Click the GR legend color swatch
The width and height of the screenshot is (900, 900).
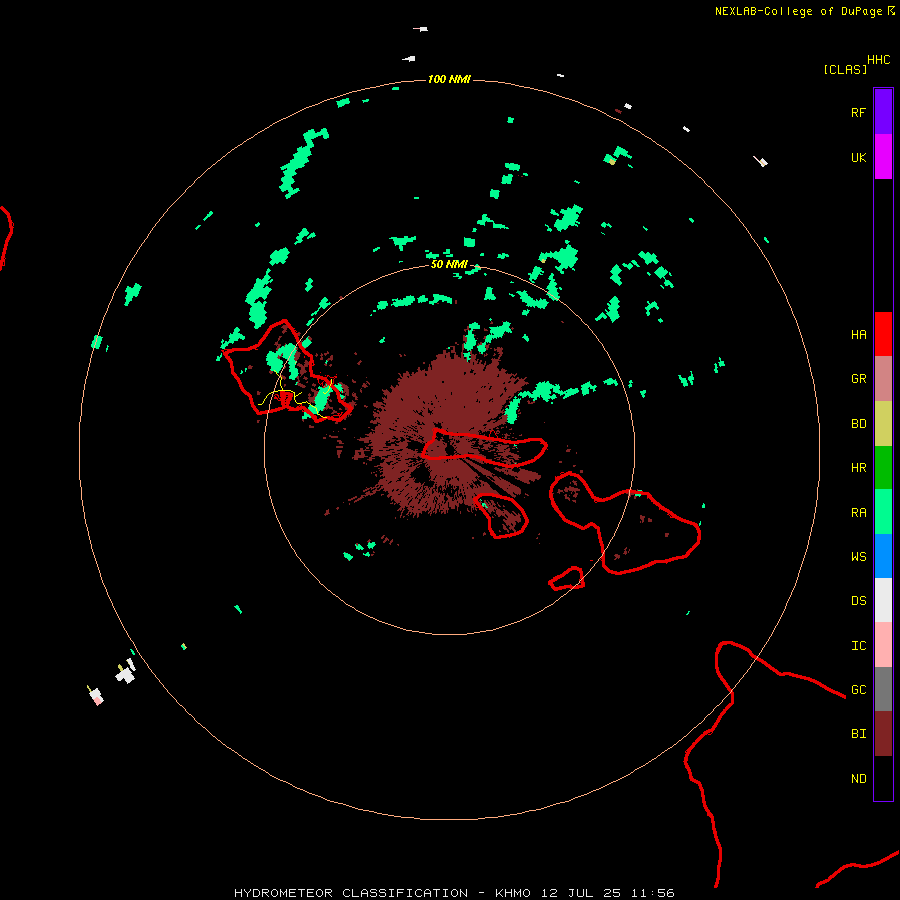tap(883, 379)
